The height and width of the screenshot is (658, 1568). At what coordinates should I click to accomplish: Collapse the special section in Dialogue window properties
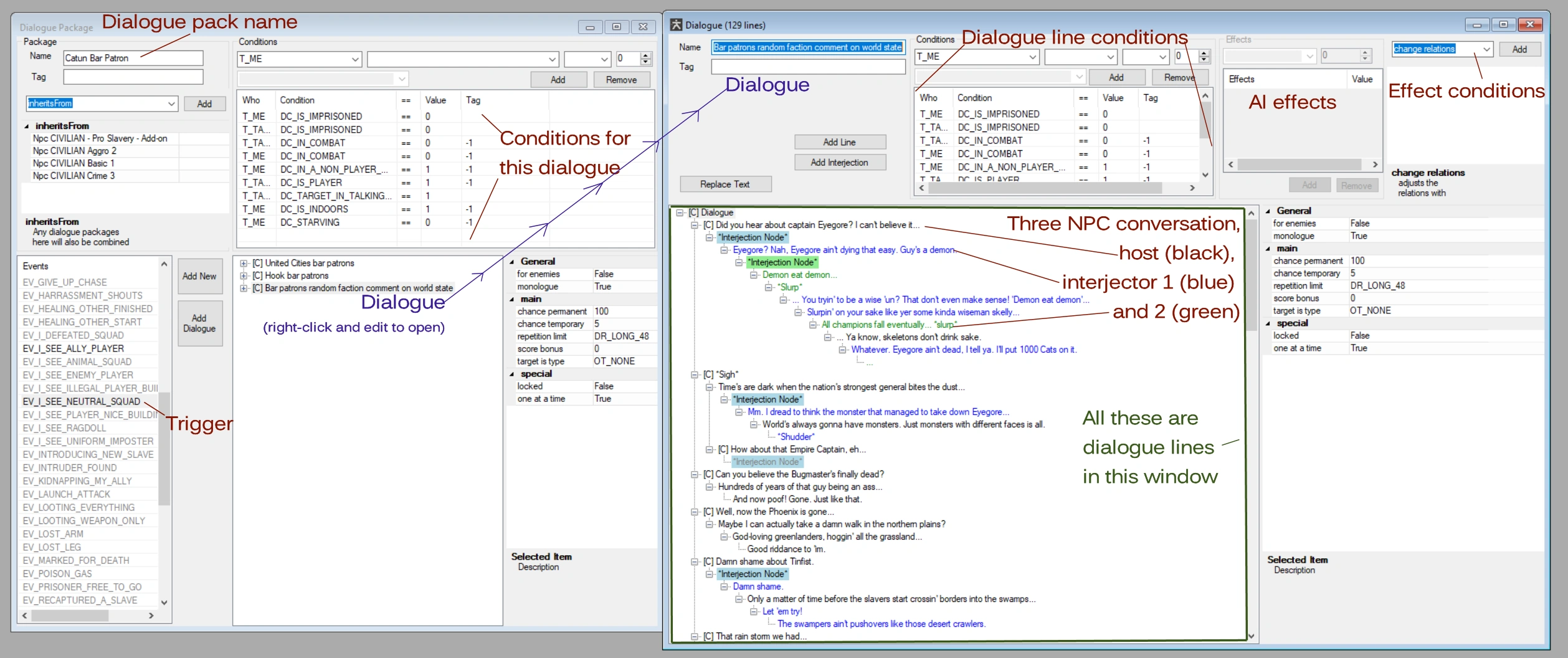click(1268, 323)
